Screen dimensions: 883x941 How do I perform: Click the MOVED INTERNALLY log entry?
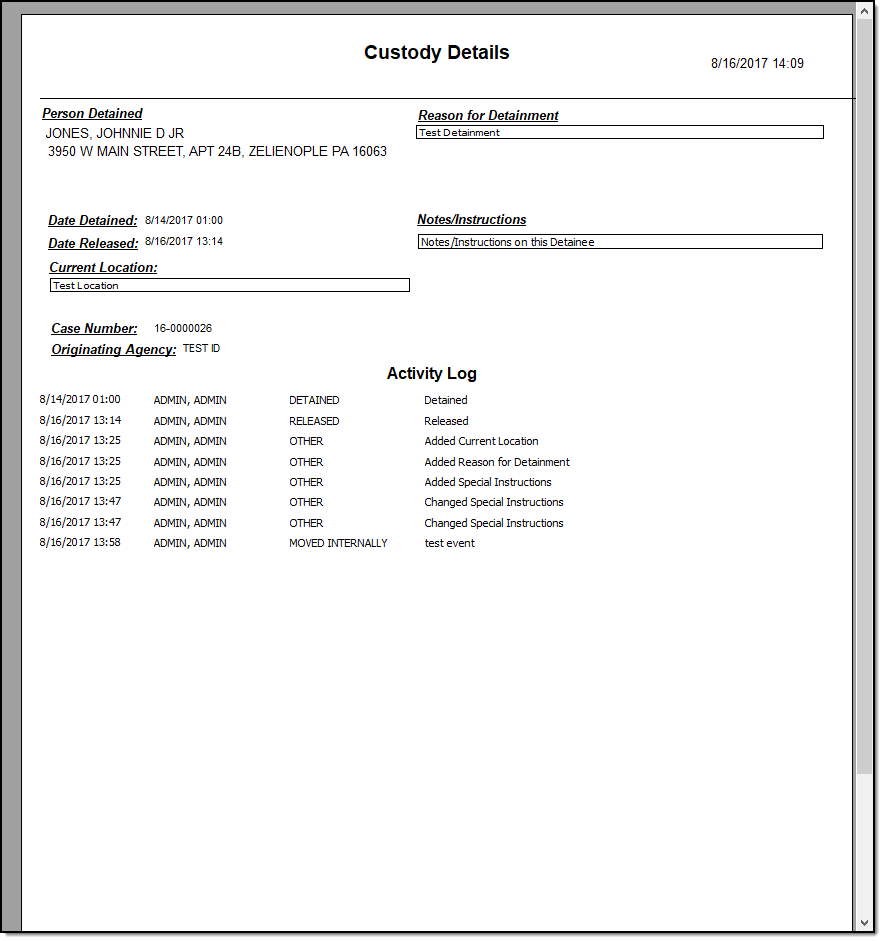click(338, 543)
